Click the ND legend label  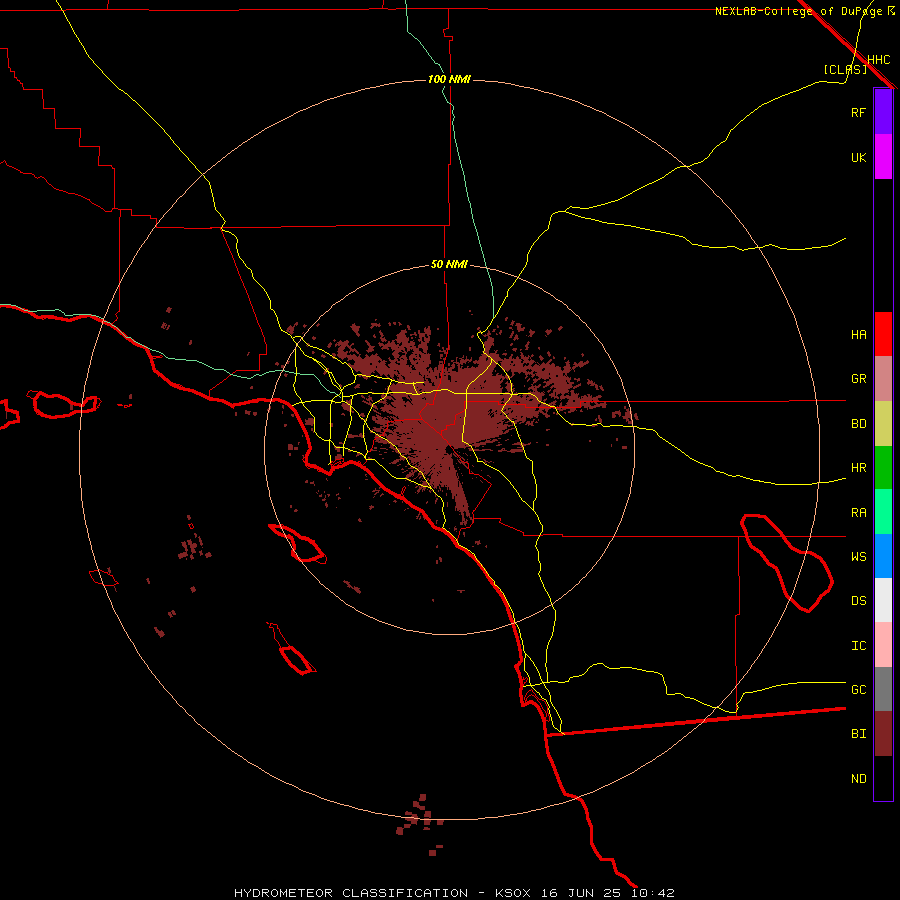858,779
